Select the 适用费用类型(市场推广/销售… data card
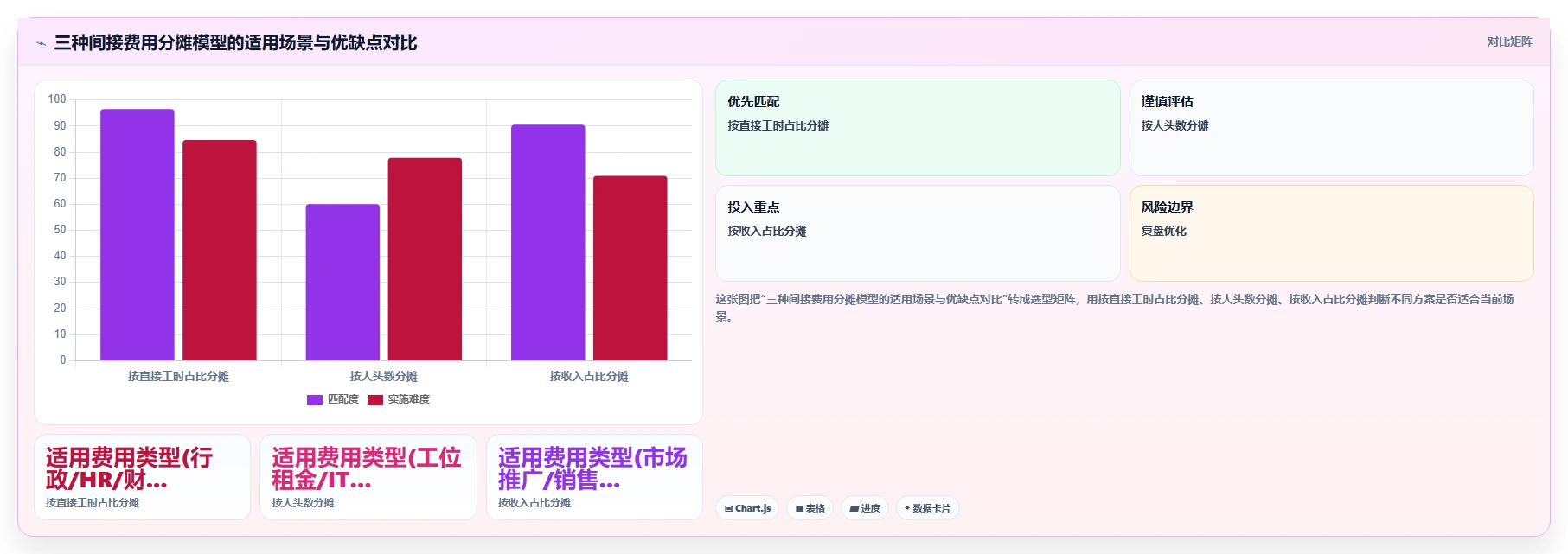The width and height of the screenshot is (1568, 554). (x=594, y=477)
